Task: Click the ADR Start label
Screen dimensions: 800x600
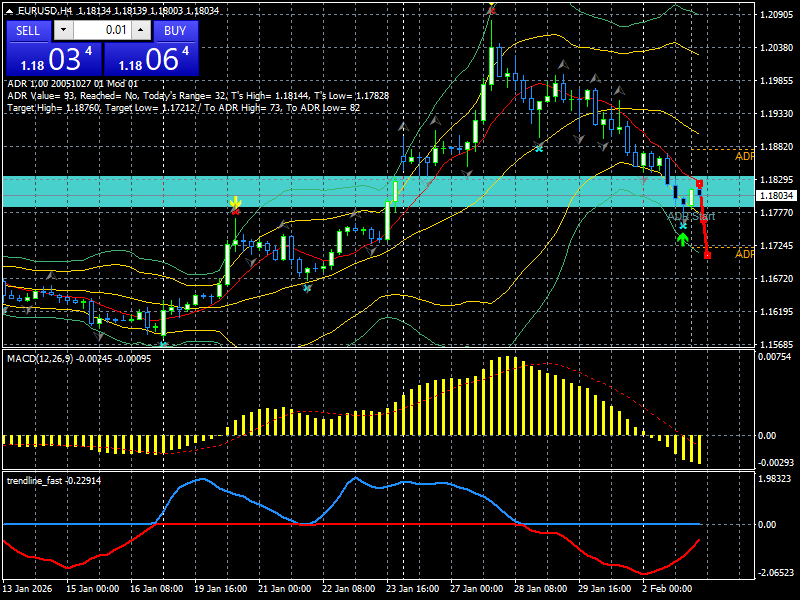Action: pos(691,216)
